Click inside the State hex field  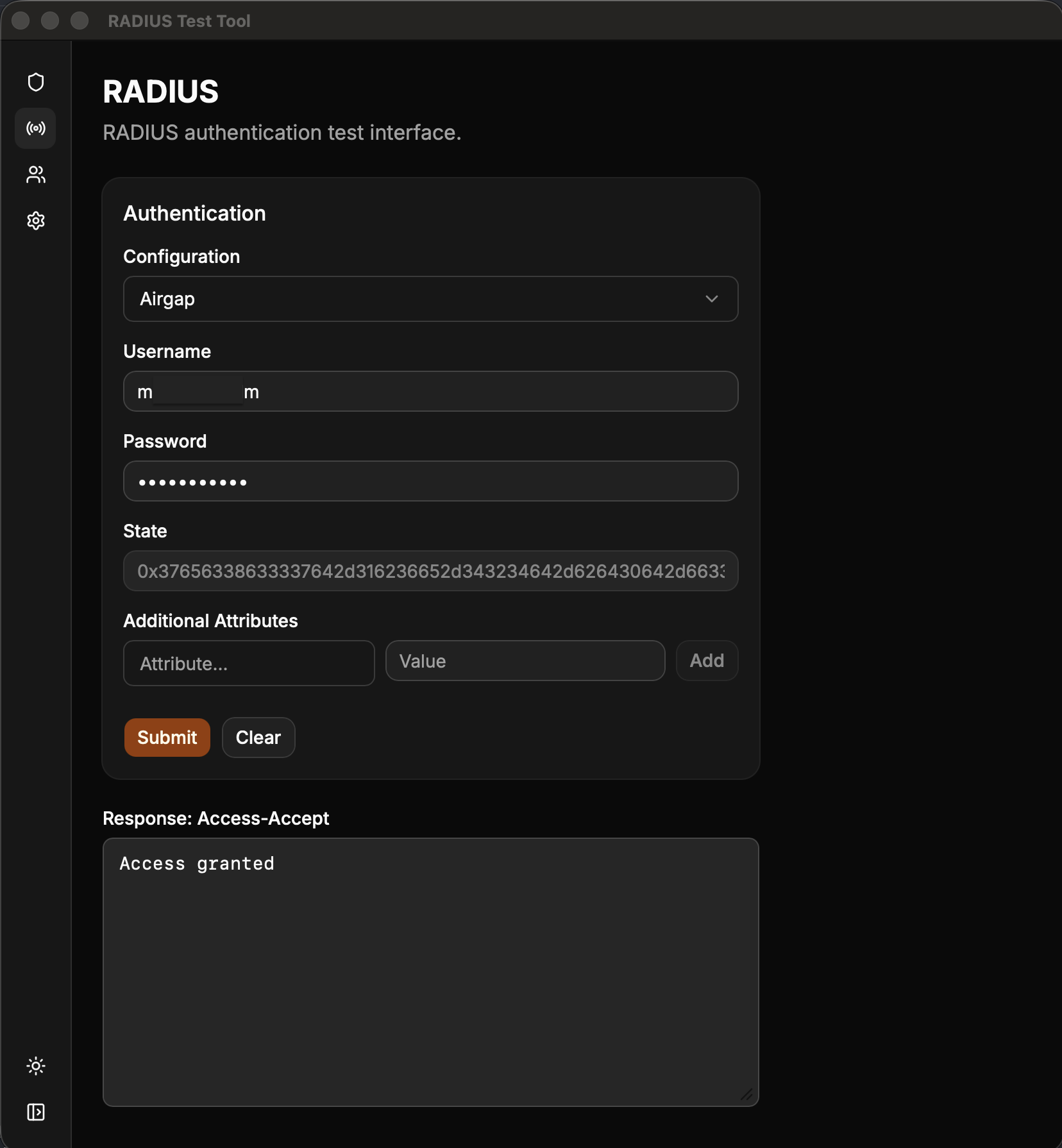pos(430,571)
